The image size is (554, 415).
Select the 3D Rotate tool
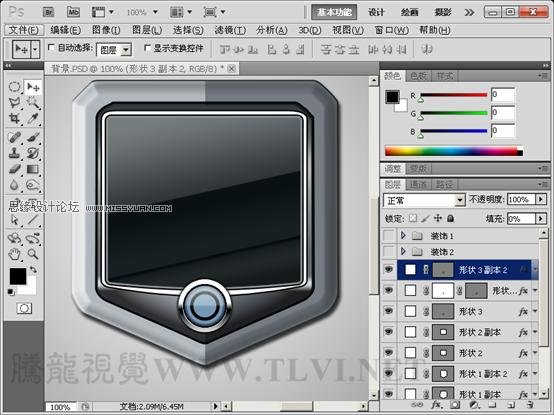click(x=15, y=238)
